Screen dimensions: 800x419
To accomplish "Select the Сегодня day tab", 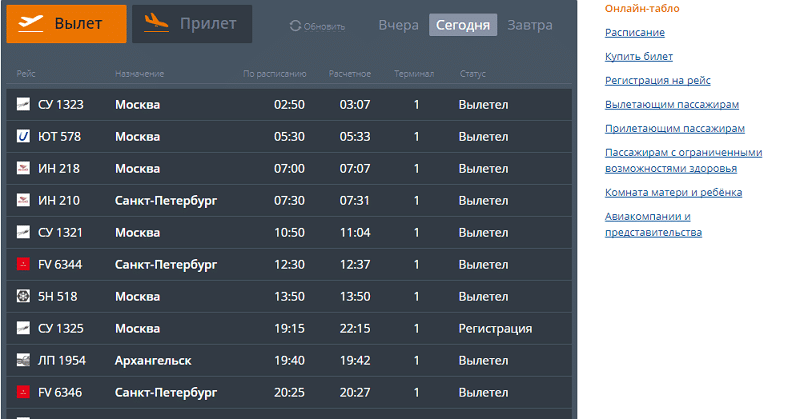I will tap(463, 25).
